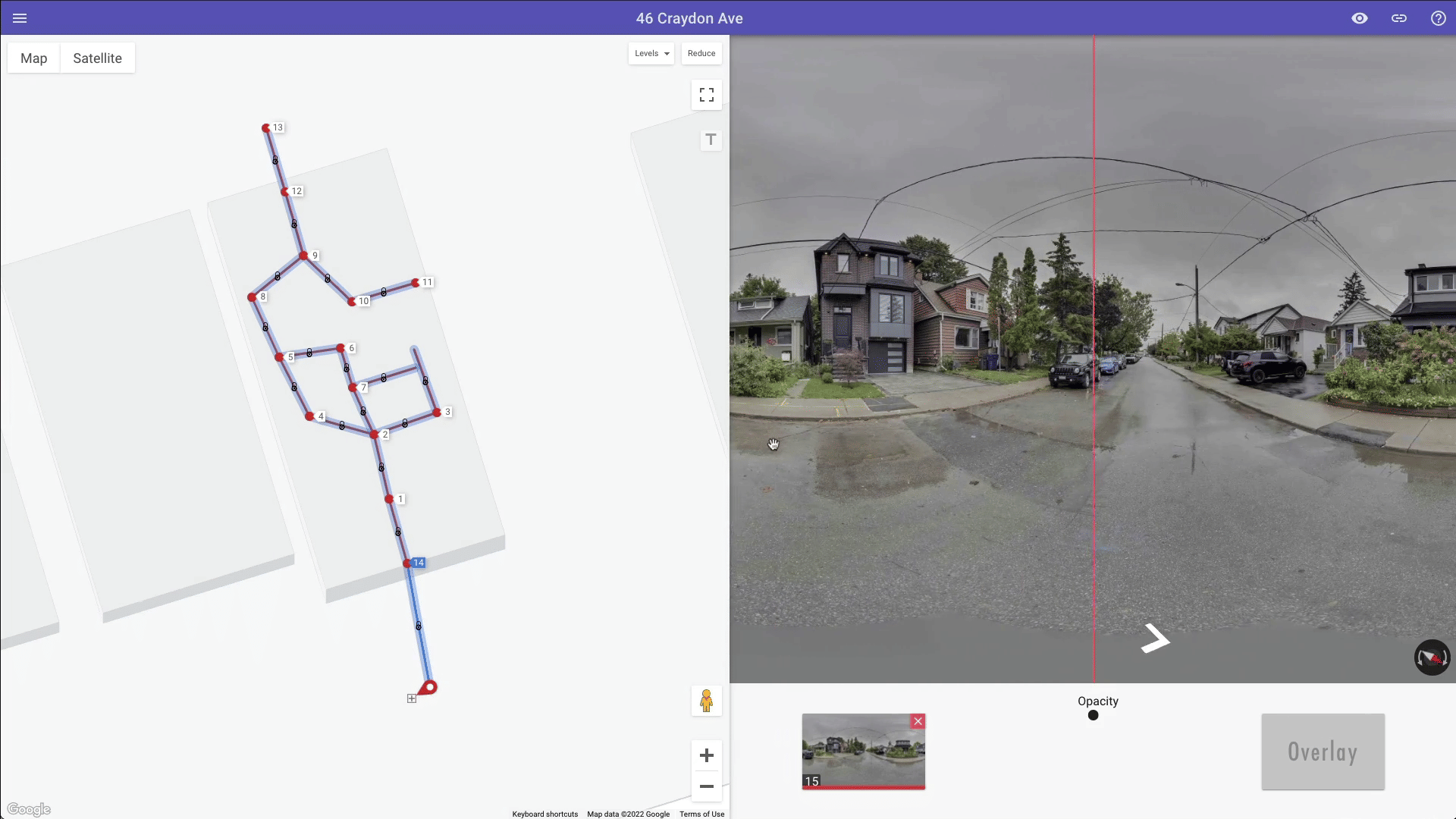Select panorama thumbnail 15

[863, 751]
